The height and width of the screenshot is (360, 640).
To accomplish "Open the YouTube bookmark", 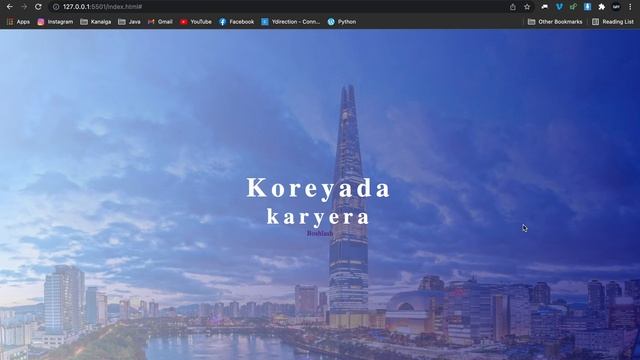I will coord(196,22).
